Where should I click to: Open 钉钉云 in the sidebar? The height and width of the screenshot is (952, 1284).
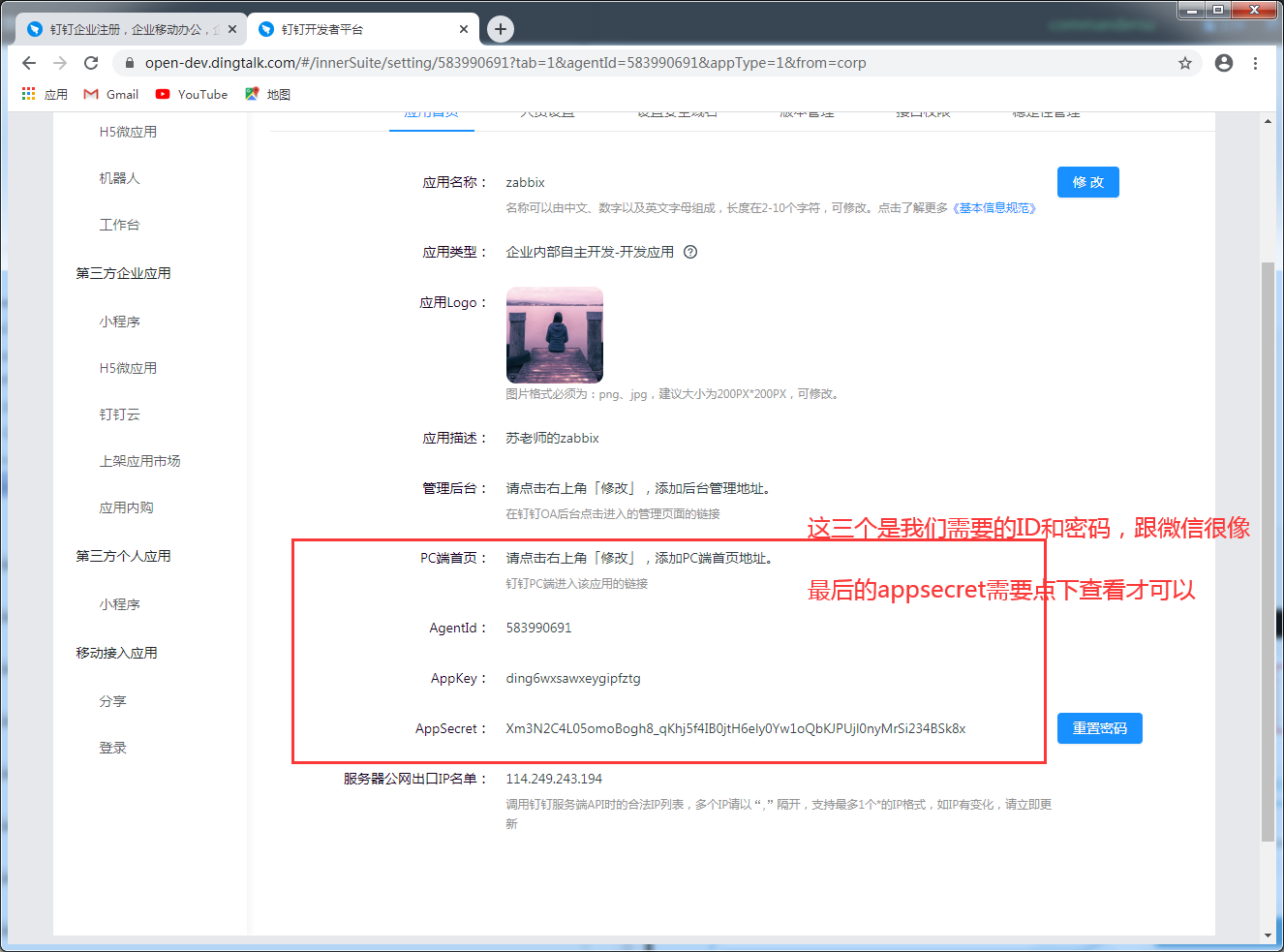coord(119,415)
